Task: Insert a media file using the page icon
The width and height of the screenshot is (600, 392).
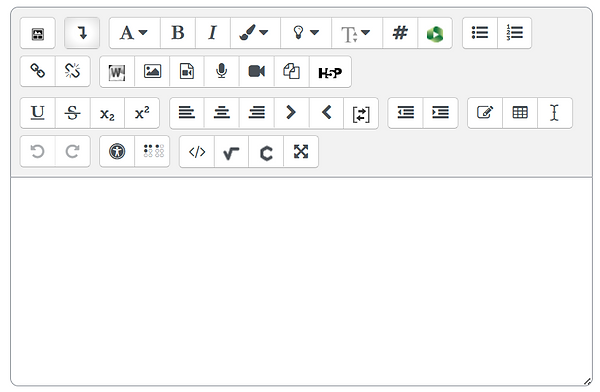Action: [x=187, y=72]
